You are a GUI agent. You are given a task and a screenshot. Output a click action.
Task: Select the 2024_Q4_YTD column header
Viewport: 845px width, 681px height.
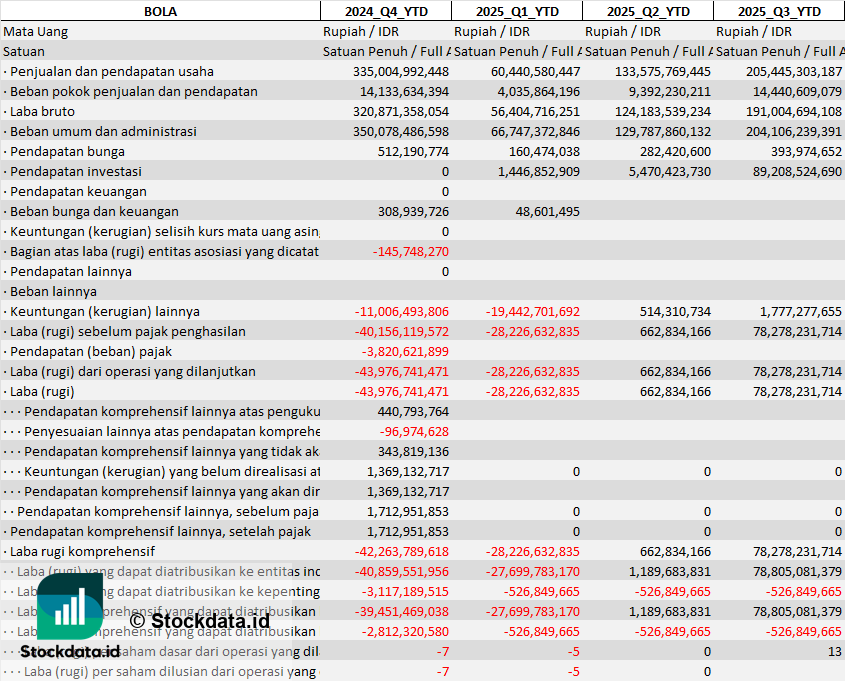[x=385, y=11]
